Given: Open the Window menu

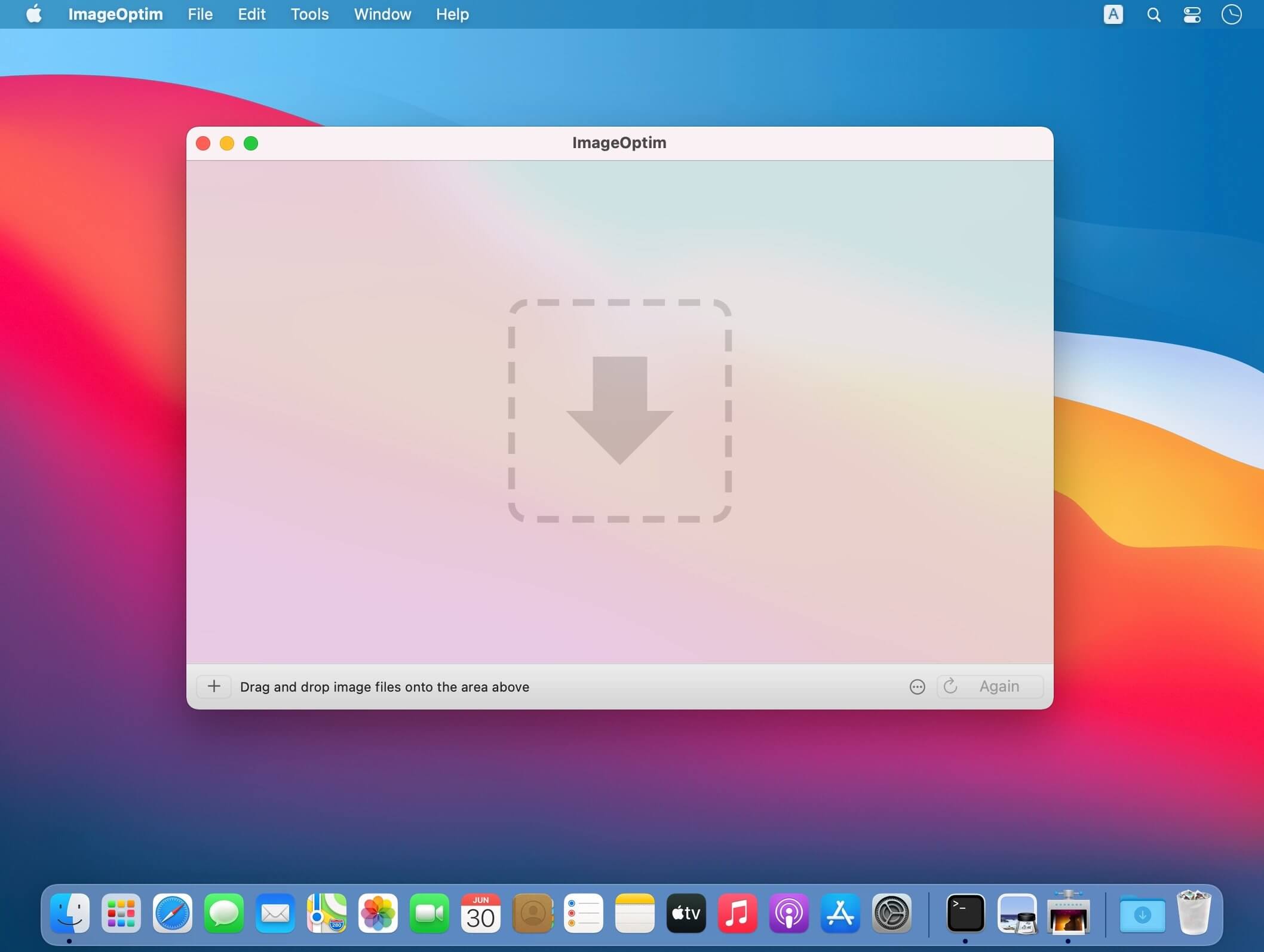Looking at the screenshot, I should coord(382,14).
